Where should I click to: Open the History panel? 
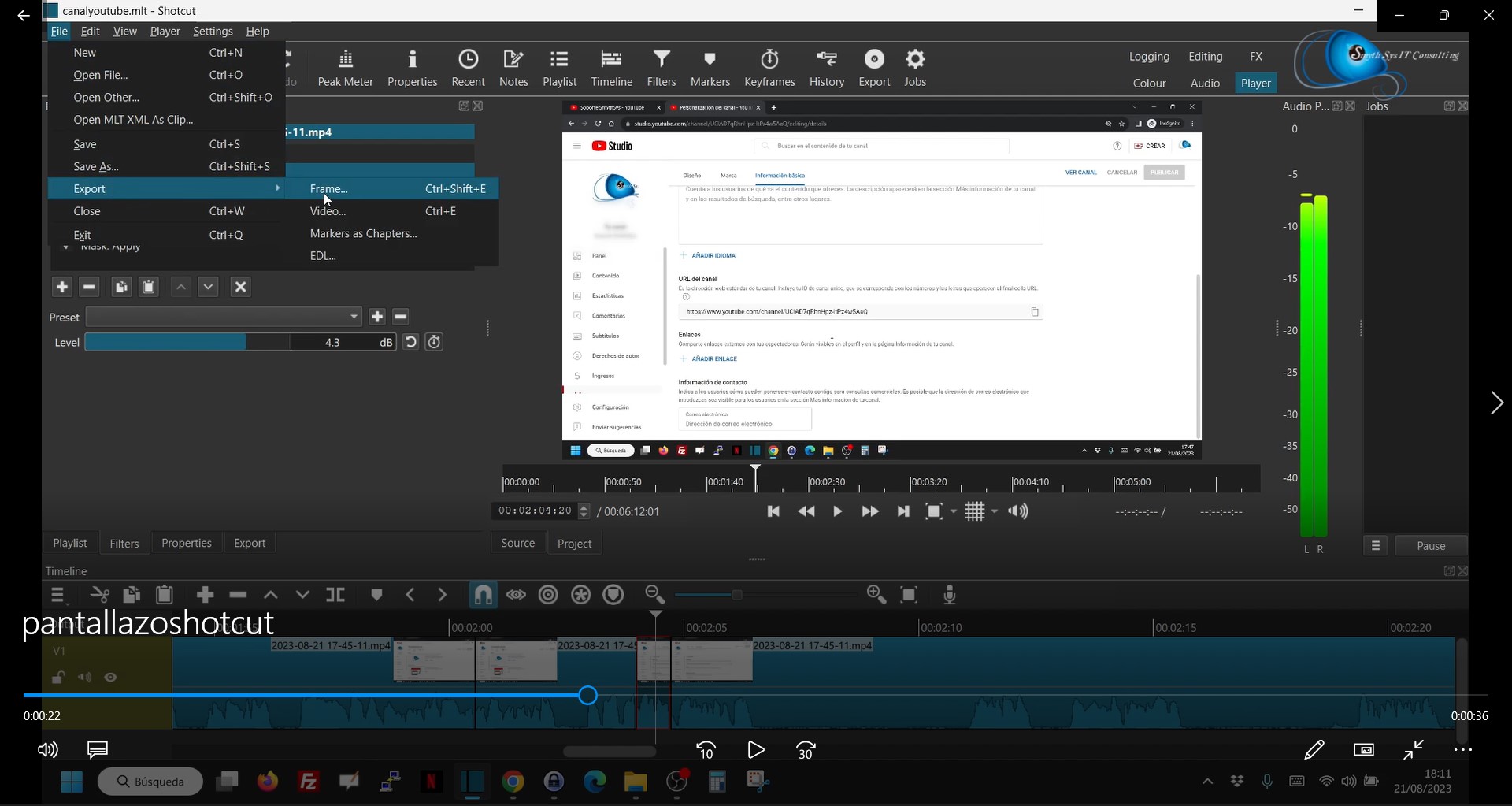(x=826, y=68)
